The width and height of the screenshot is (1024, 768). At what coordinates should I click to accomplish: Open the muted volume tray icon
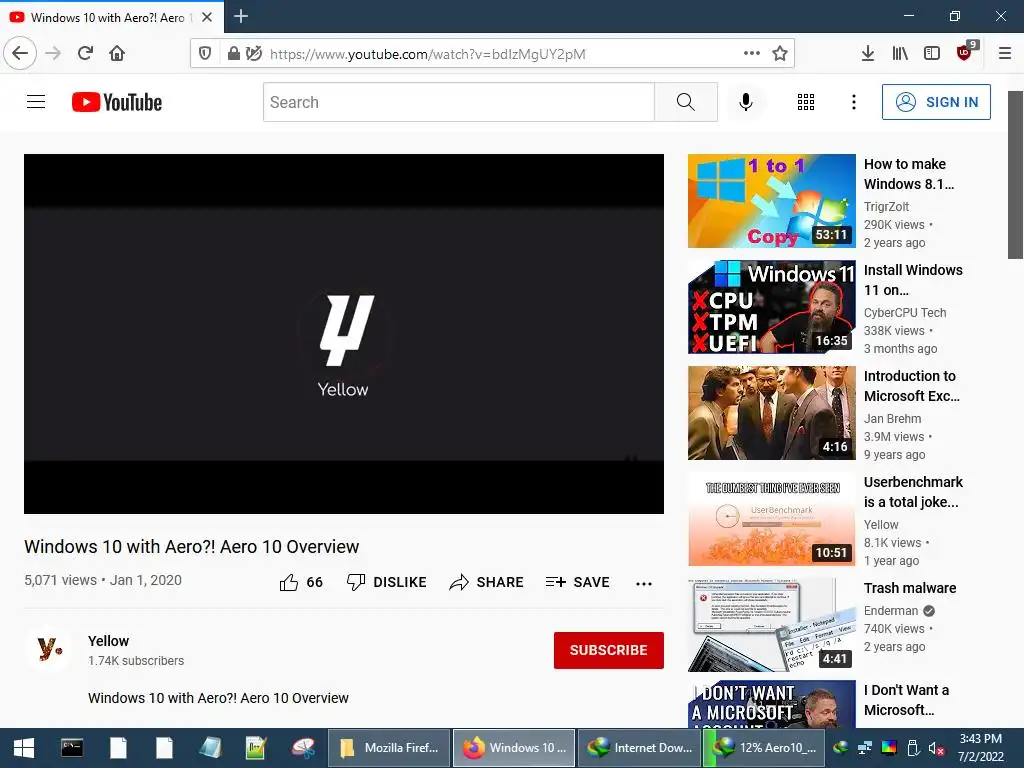(936, 748)
